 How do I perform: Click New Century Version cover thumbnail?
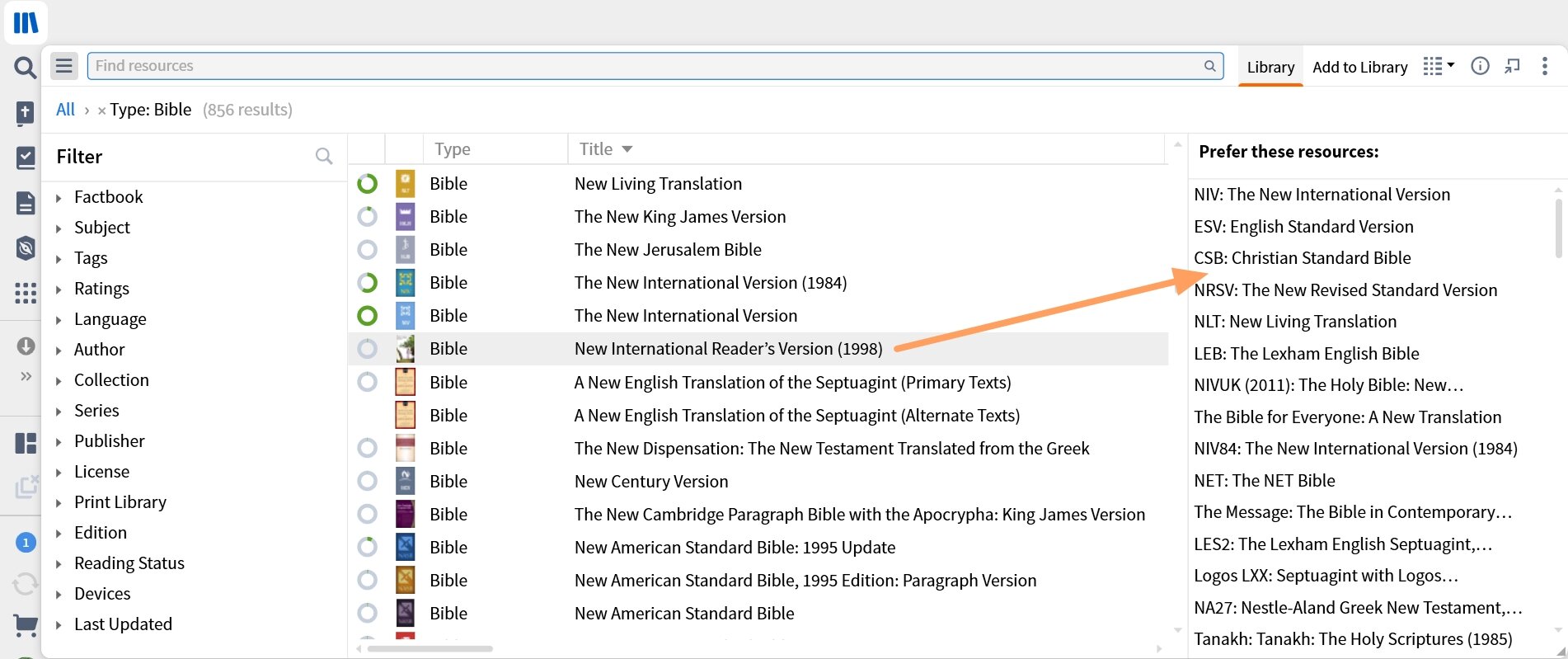(x=405, y=481)
